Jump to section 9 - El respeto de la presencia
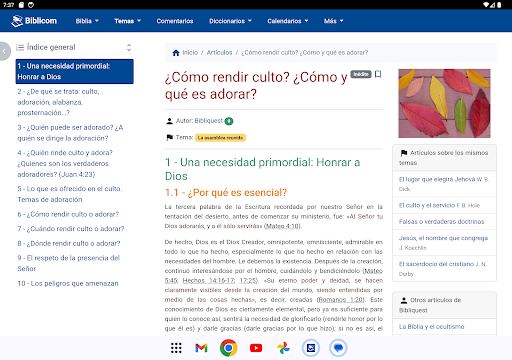This screenshot has height=360, width=512. pyautogui.click(x=69, y=263)
